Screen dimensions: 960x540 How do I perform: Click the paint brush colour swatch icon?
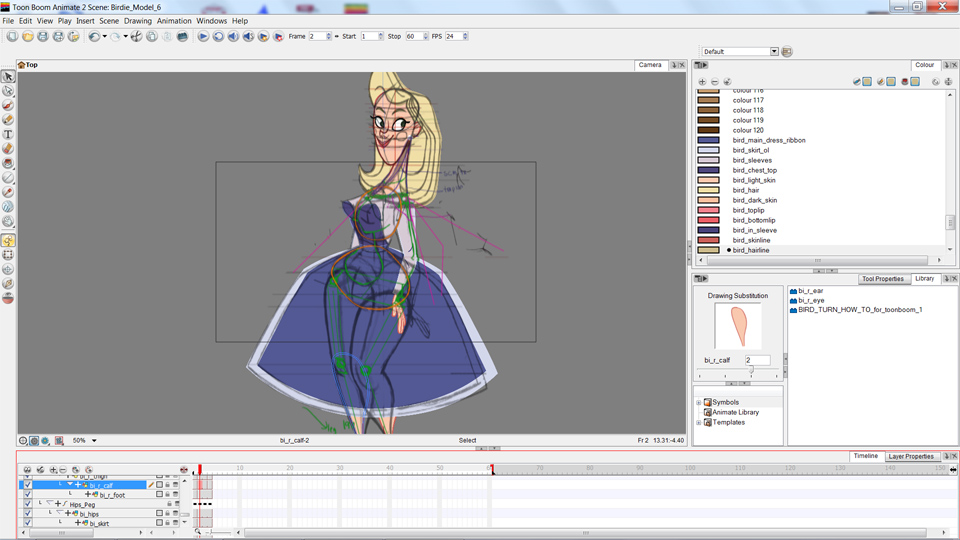point(867,81)
